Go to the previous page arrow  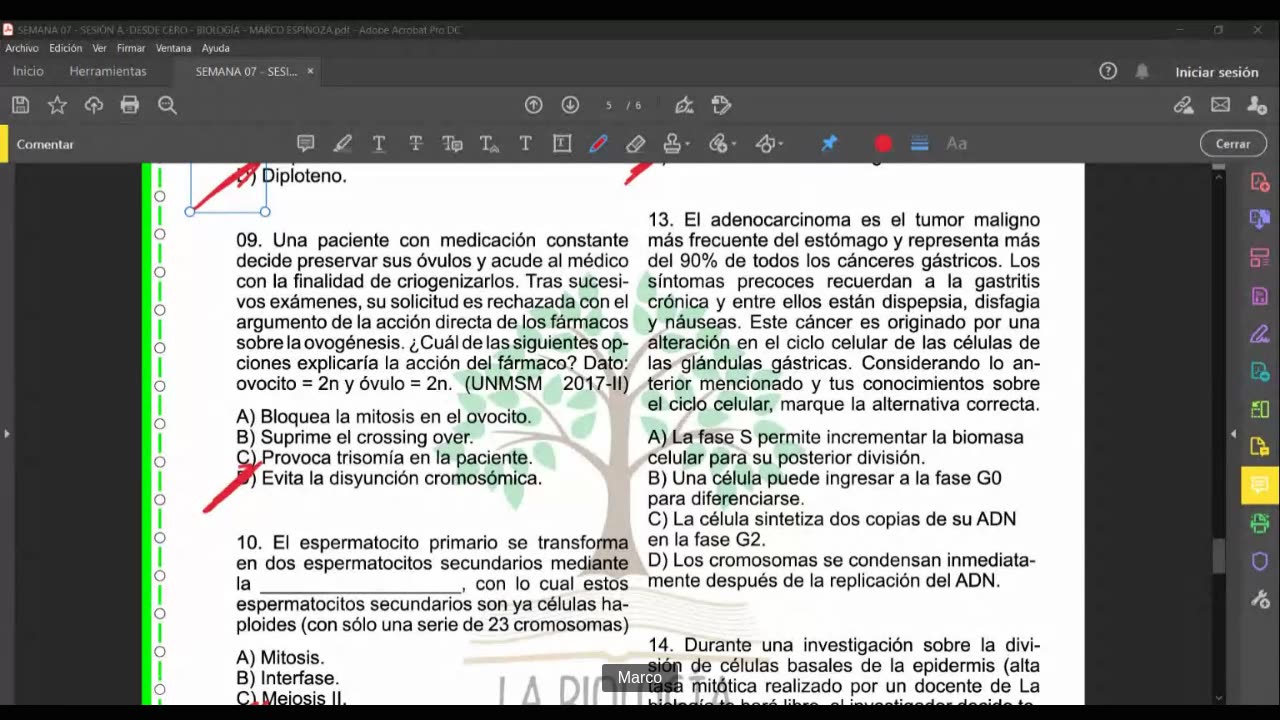534,105
